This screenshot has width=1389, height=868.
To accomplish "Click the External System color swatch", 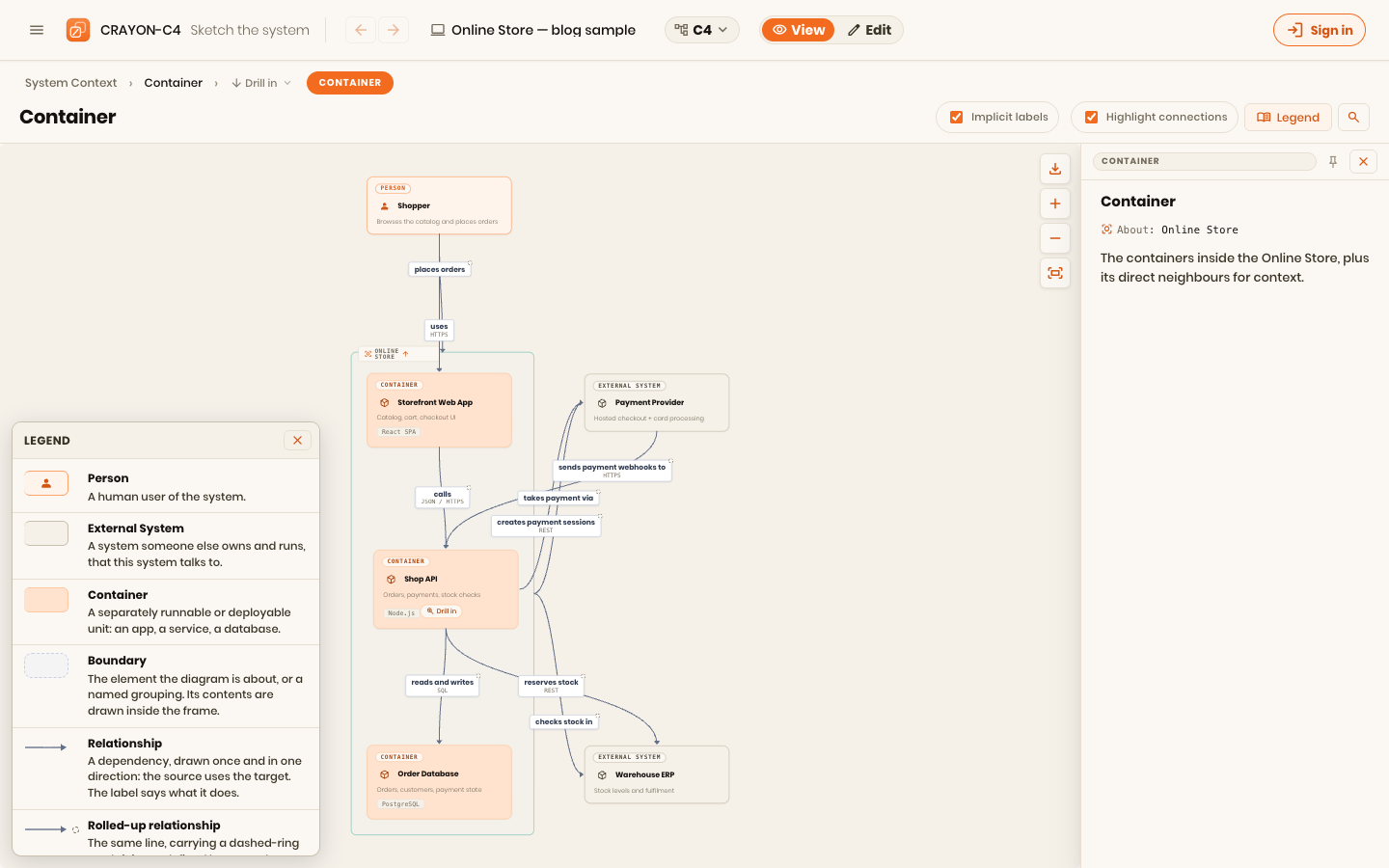I will click(x=46, y=533).
